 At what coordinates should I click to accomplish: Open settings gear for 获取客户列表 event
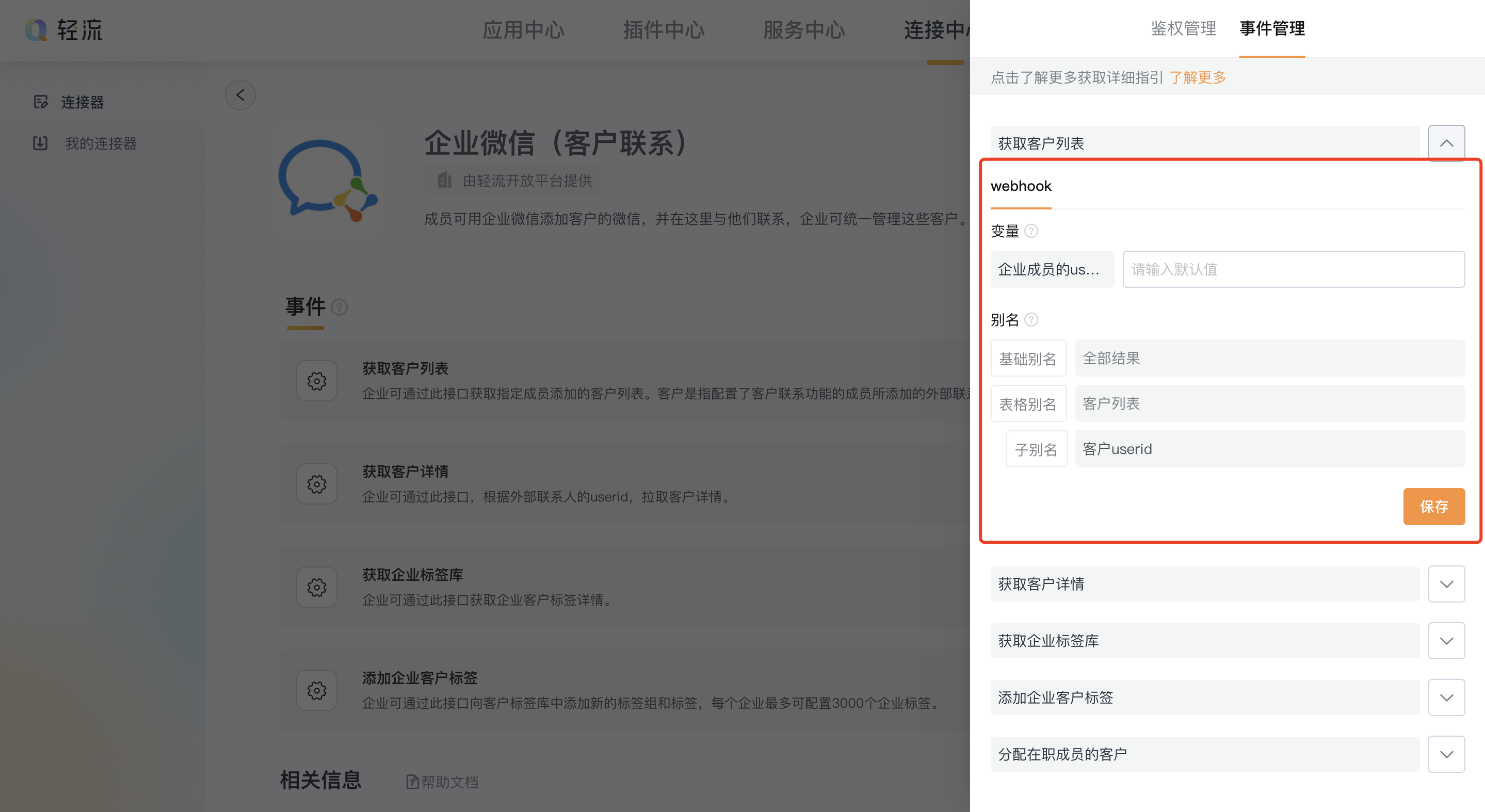[316, 381]
